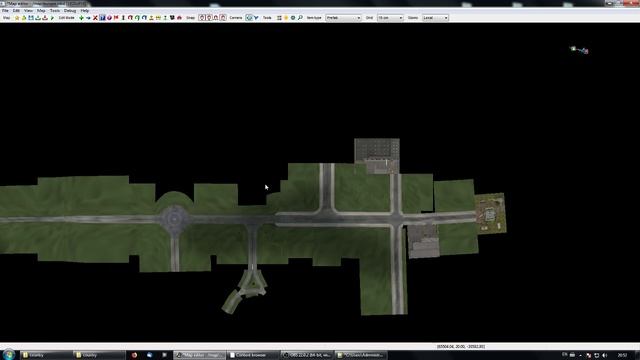Select the blue arrow Move Item tool

88,18
